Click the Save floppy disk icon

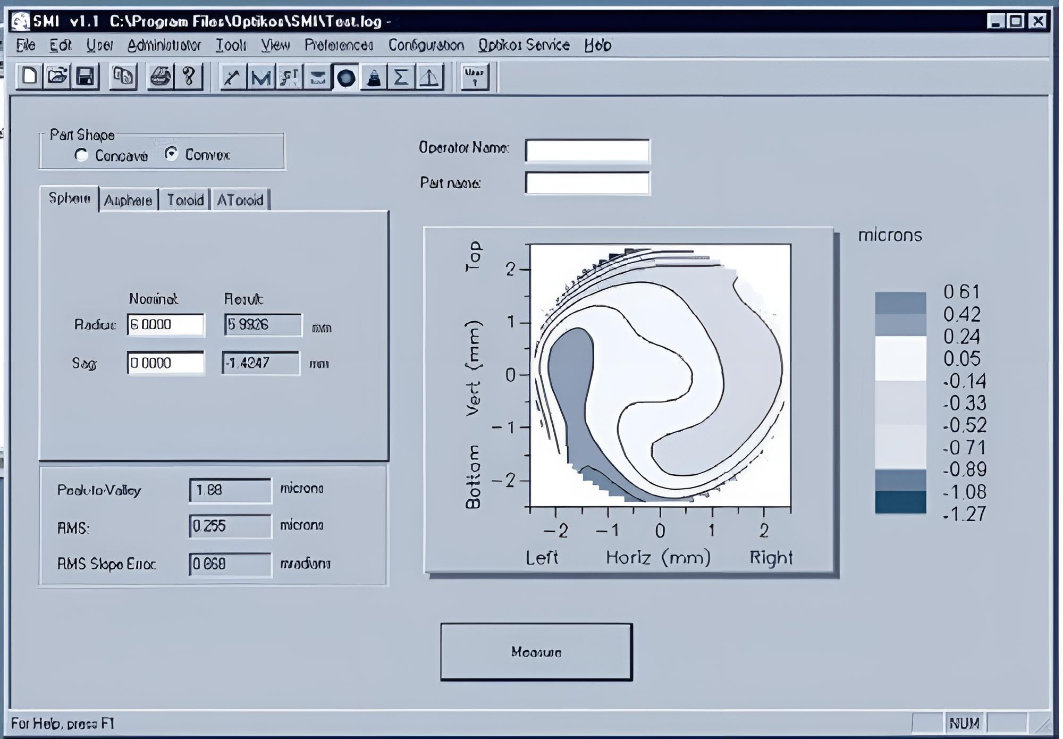85,77
